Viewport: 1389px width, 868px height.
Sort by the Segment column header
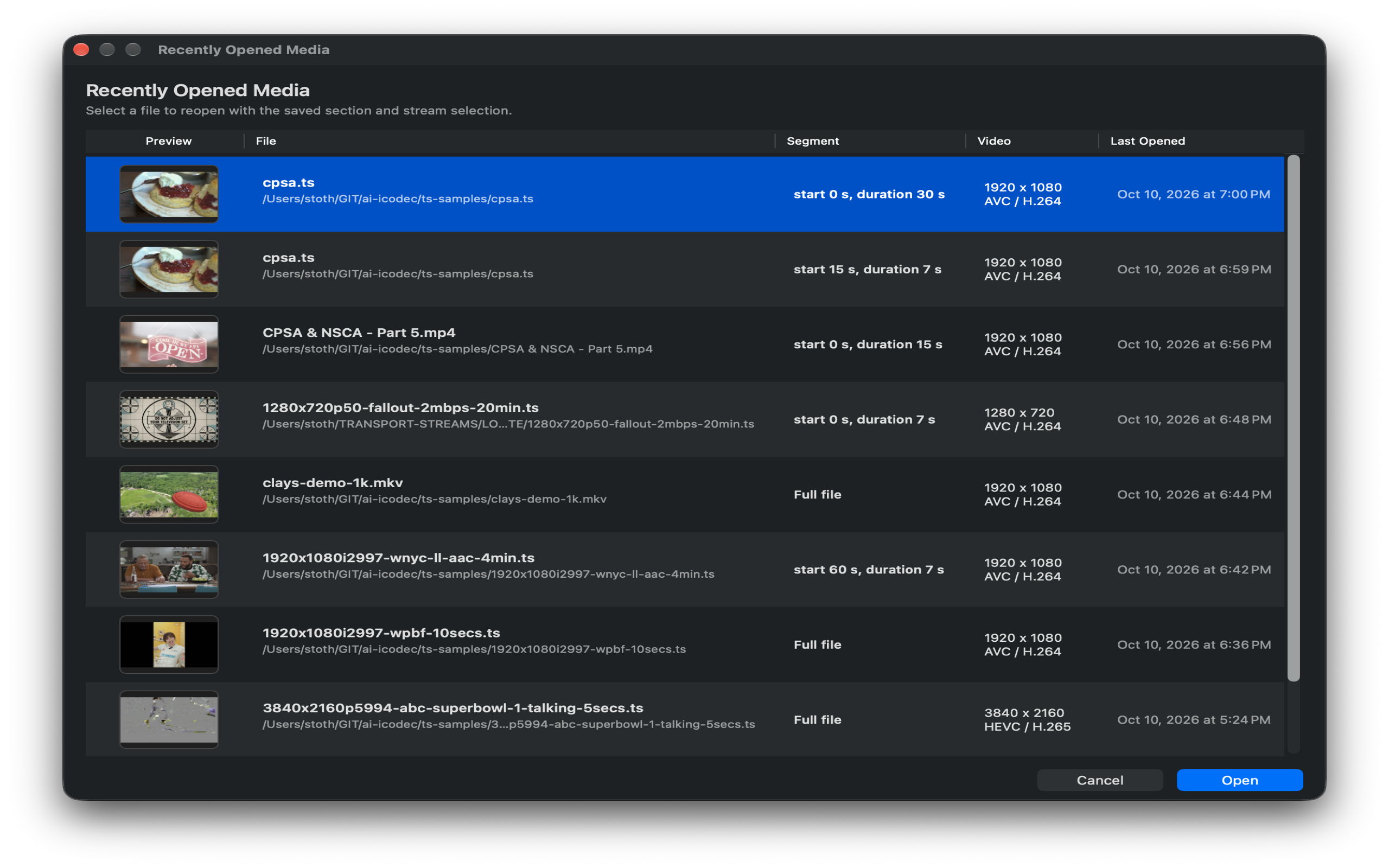click(813, 141)
